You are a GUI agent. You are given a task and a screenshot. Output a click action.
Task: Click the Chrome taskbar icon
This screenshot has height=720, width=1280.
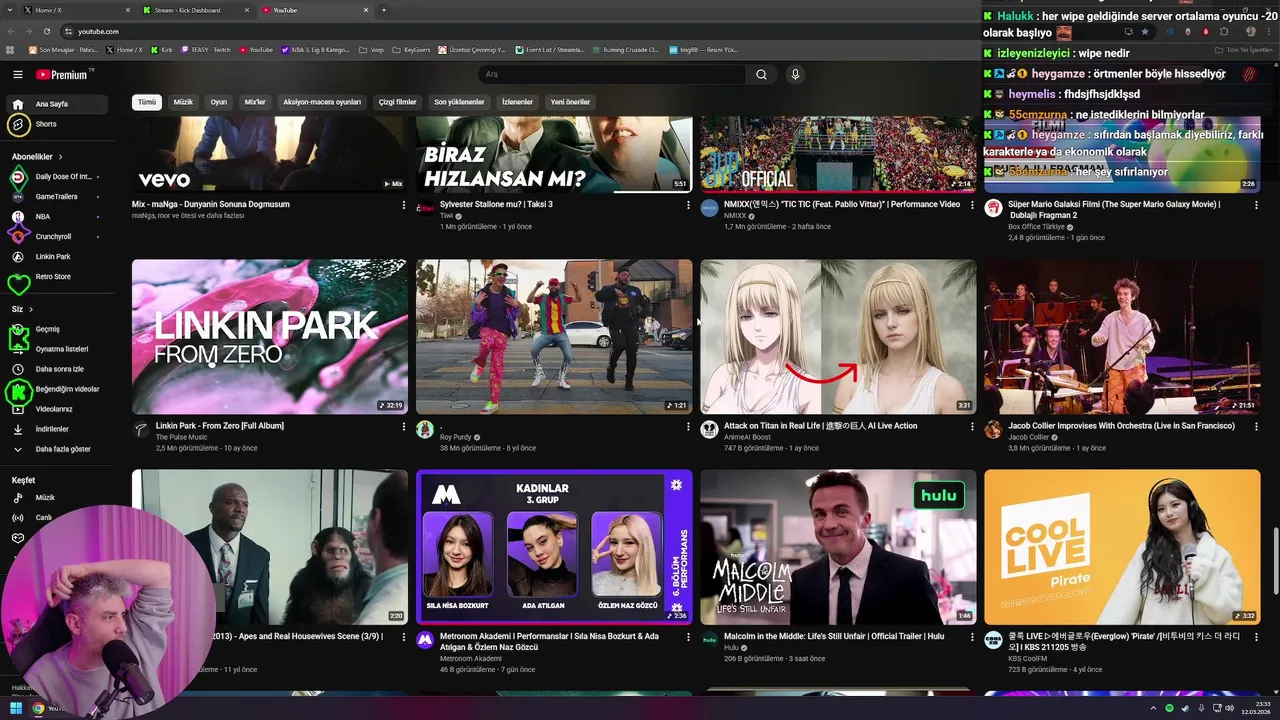coord(38,709)
